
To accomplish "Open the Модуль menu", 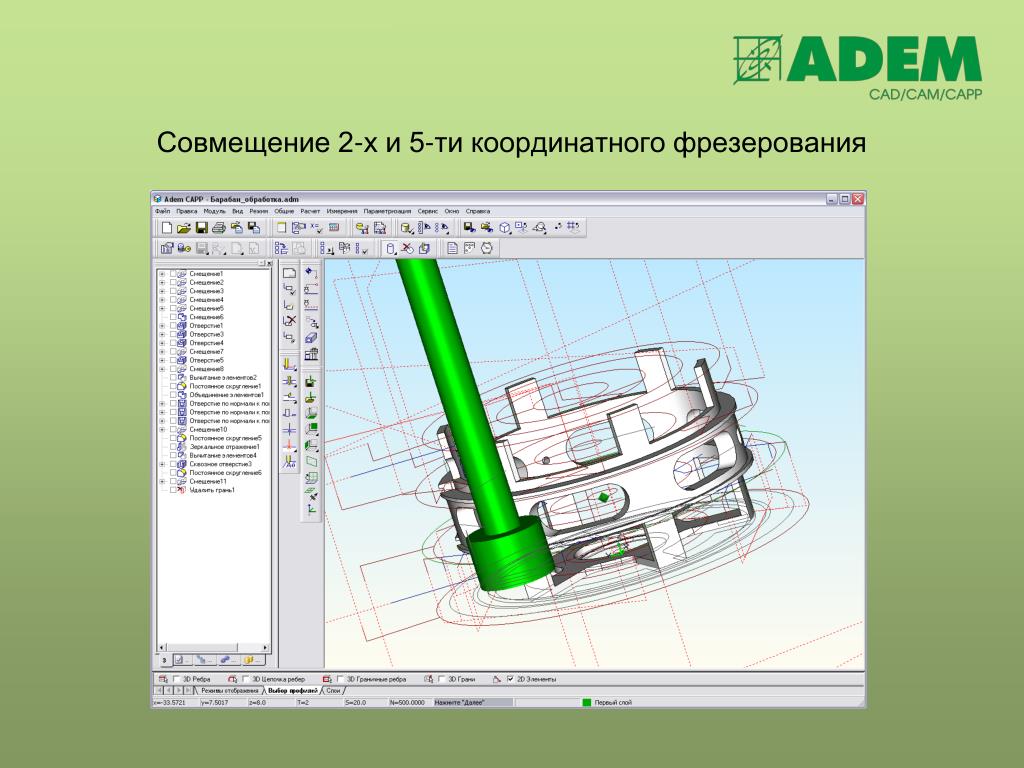I will point(214,212).
